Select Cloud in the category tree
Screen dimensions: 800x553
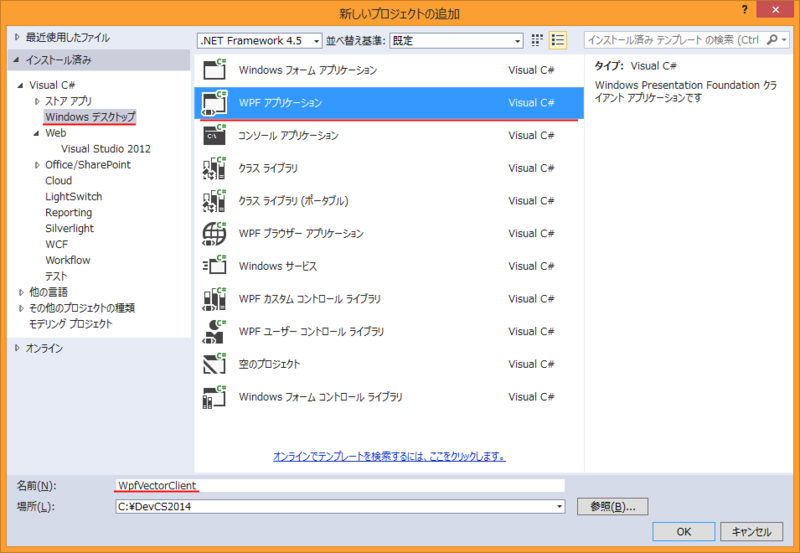coord(59,181)
